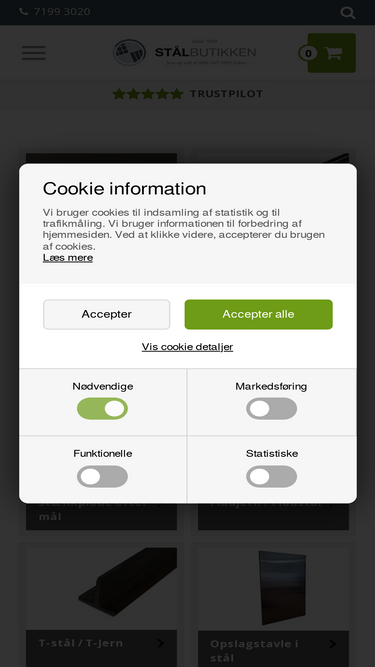Click the search magnifier icon

[348, 12]
